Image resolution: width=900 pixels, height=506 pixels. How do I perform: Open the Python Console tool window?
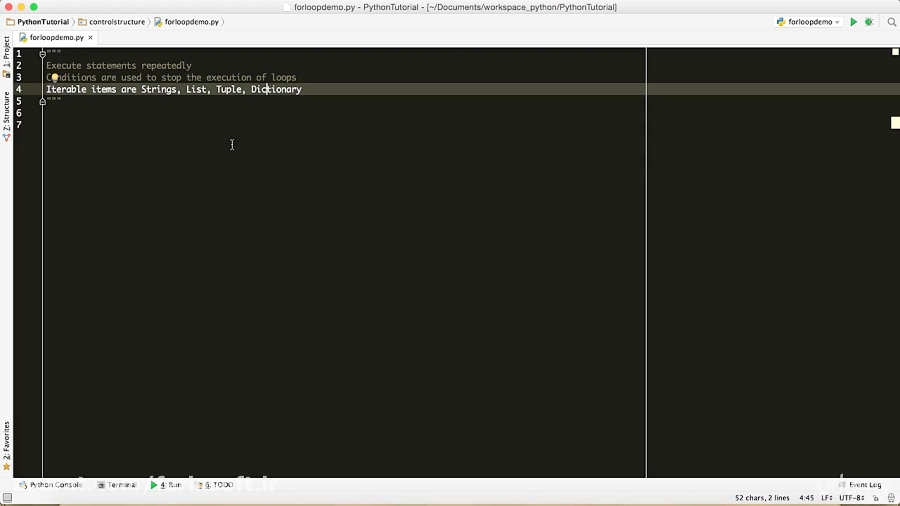(x=50, y=485)
